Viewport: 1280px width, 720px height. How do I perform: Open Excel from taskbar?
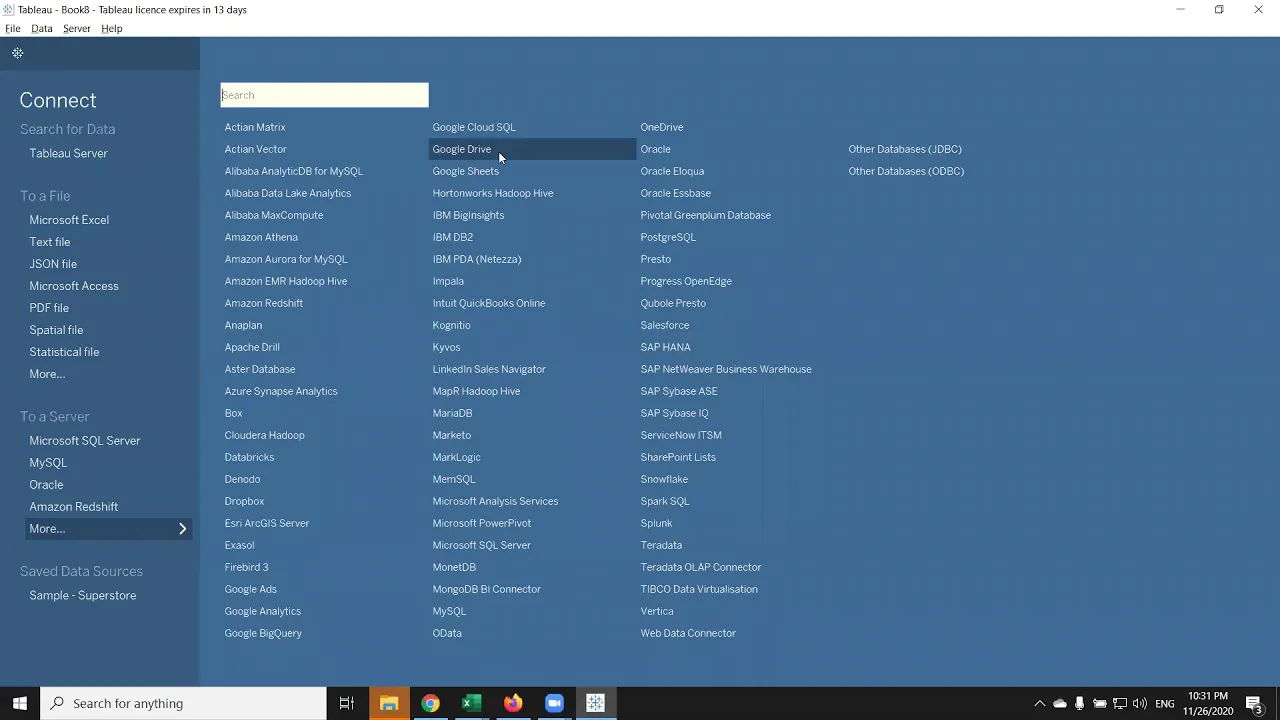471,703
